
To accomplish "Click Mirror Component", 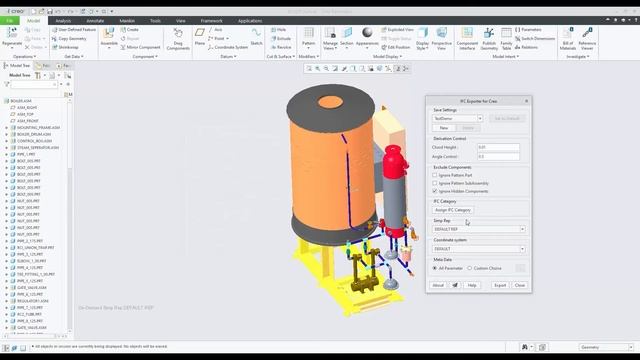I will tap(140, 47).
